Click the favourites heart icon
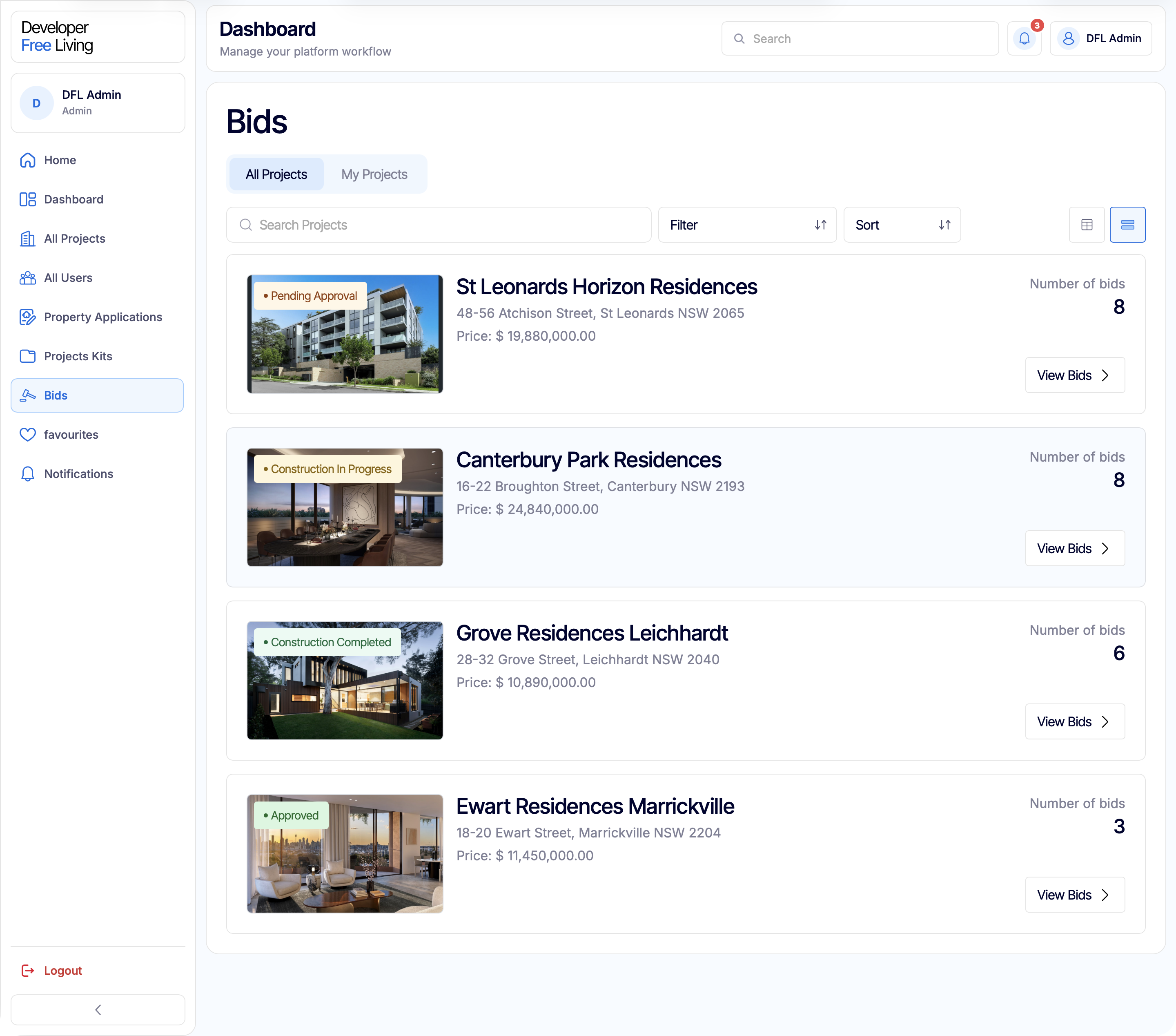Image resolution: width=1176 pixels, height=1036 pixels. click(x=28, y=435)
